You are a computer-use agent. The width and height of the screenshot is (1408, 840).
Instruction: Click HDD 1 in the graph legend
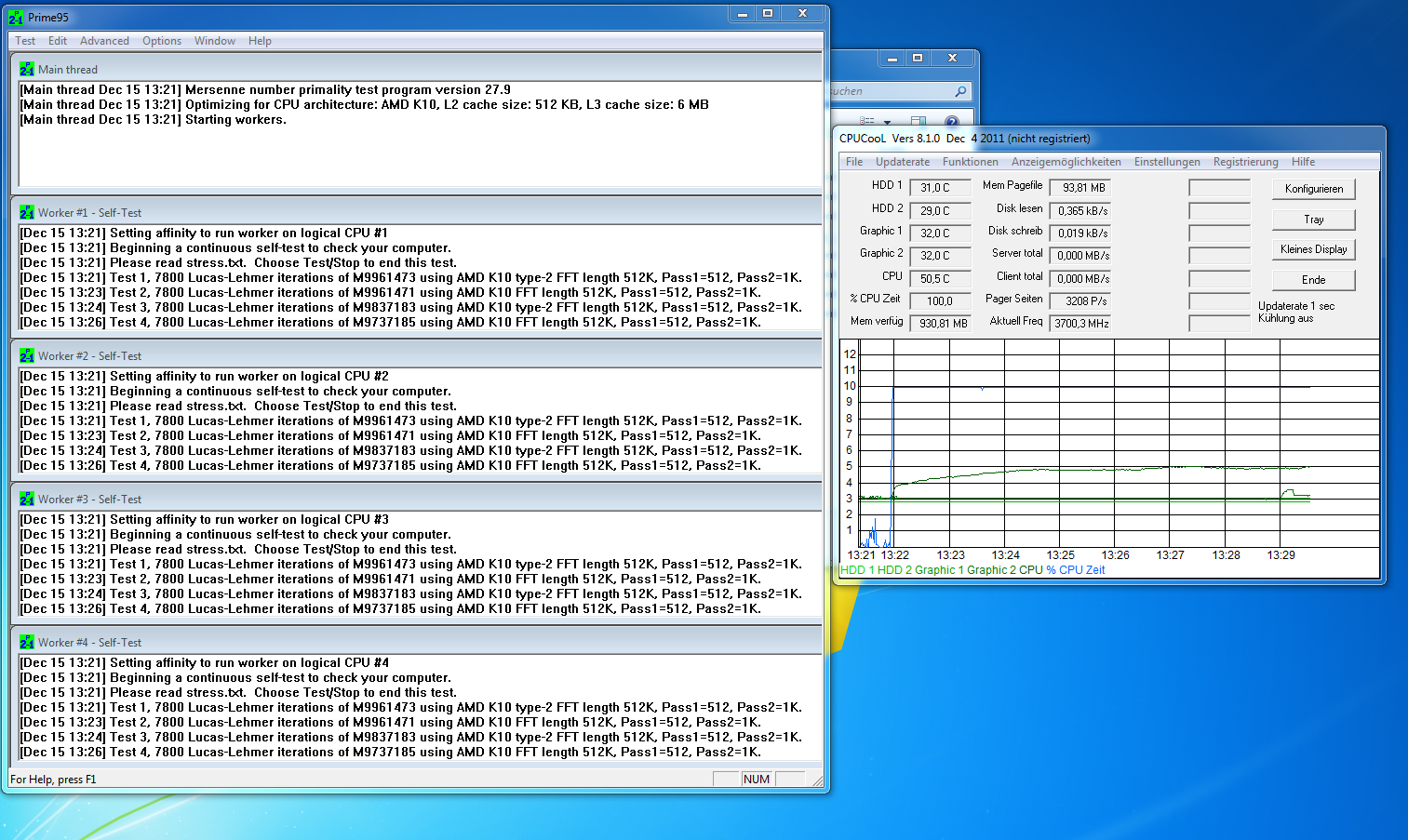(x=857, y=570)
